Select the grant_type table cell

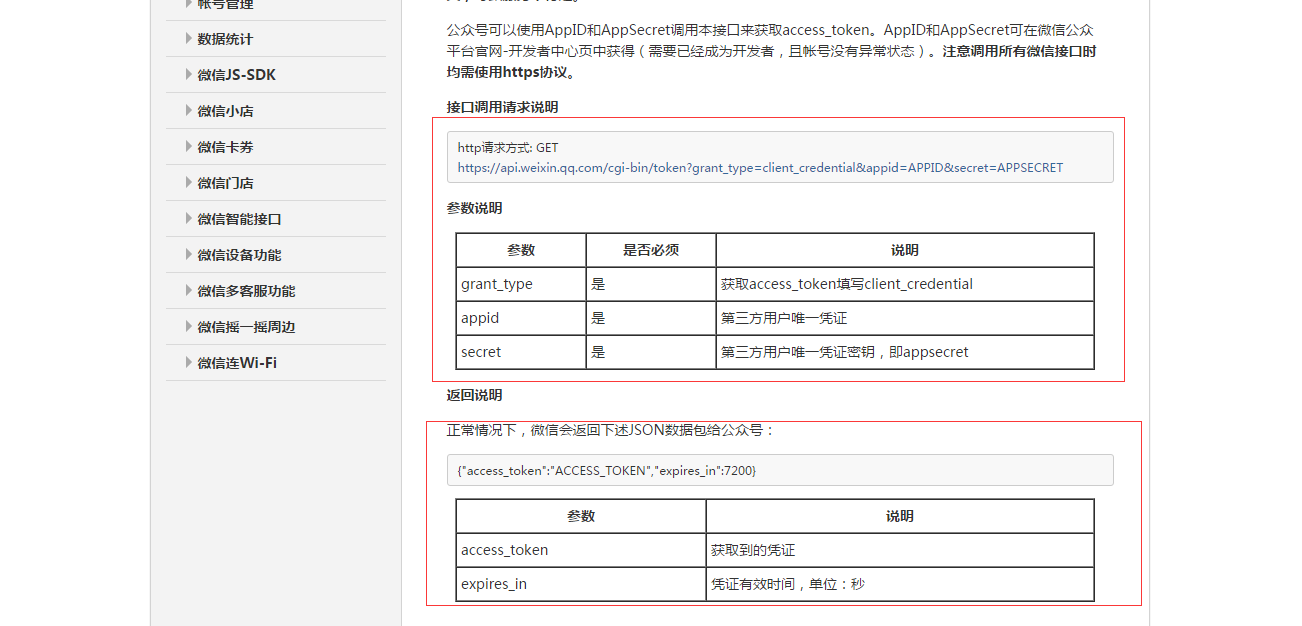521,284
